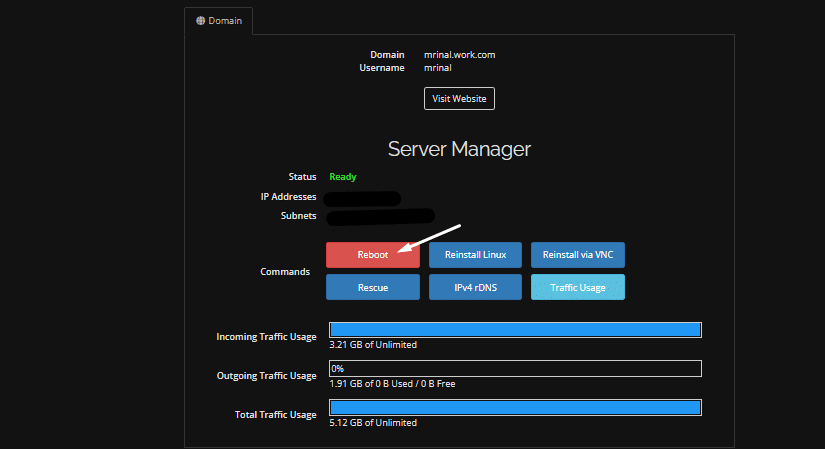Click the 3.21 GB of Unlimited text
The width and height of the screenshot is (825, 449).
[372, 345]
